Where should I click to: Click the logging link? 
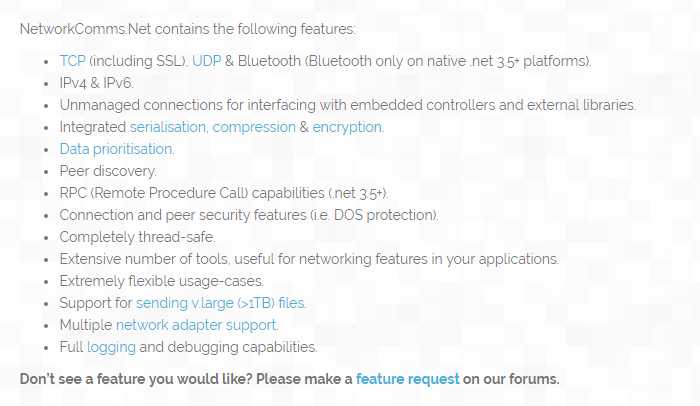111,347
